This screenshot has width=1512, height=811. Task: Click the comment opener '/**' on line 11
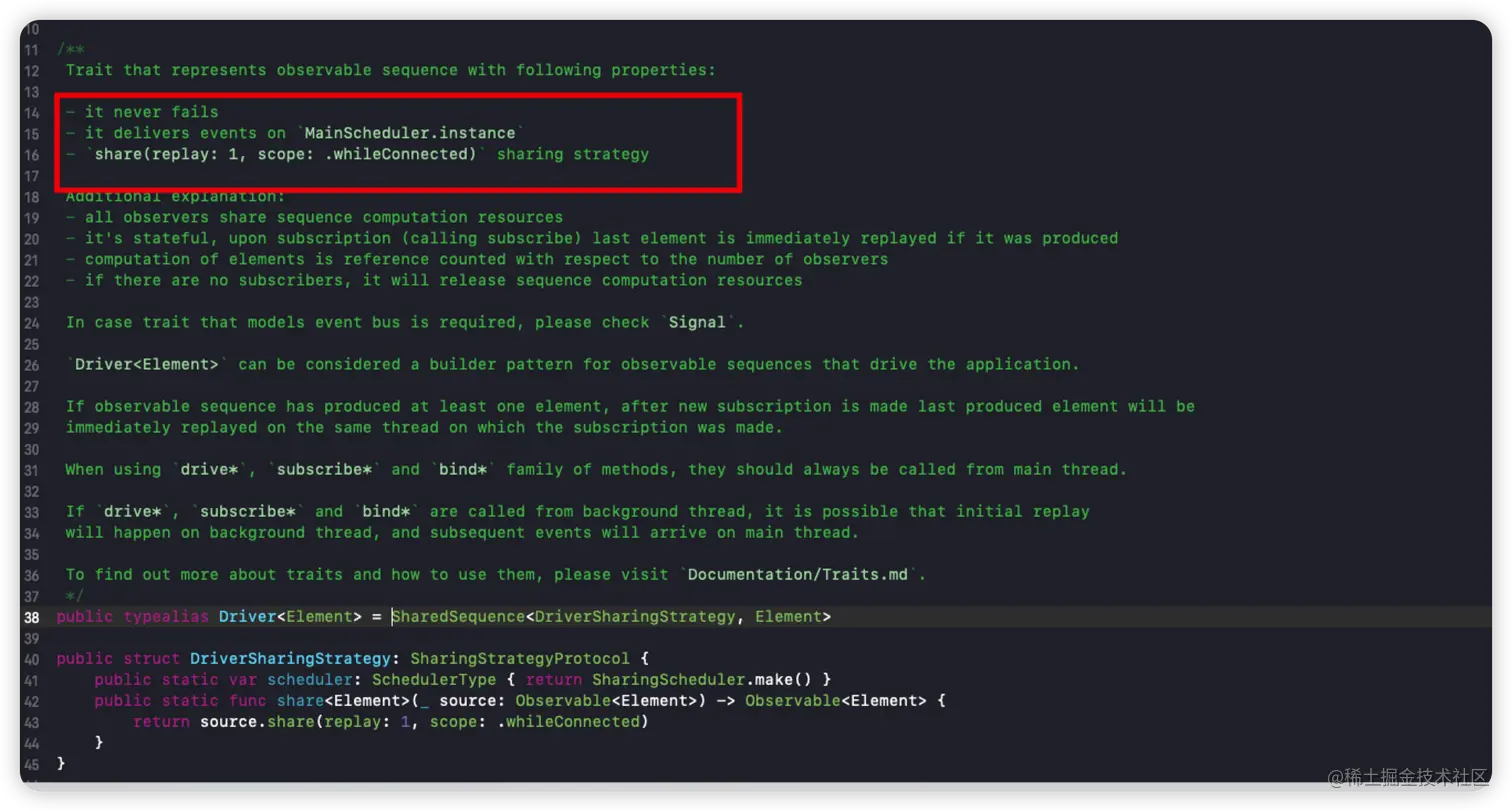coord(70,49)
